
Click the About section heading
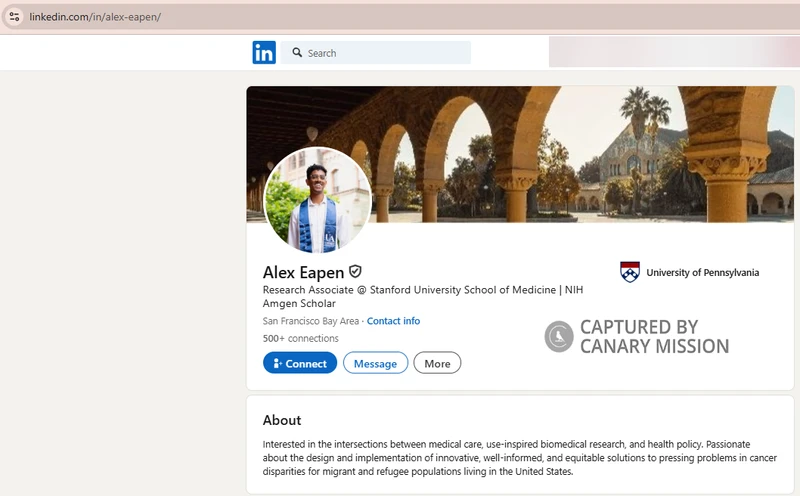point(282,420)
